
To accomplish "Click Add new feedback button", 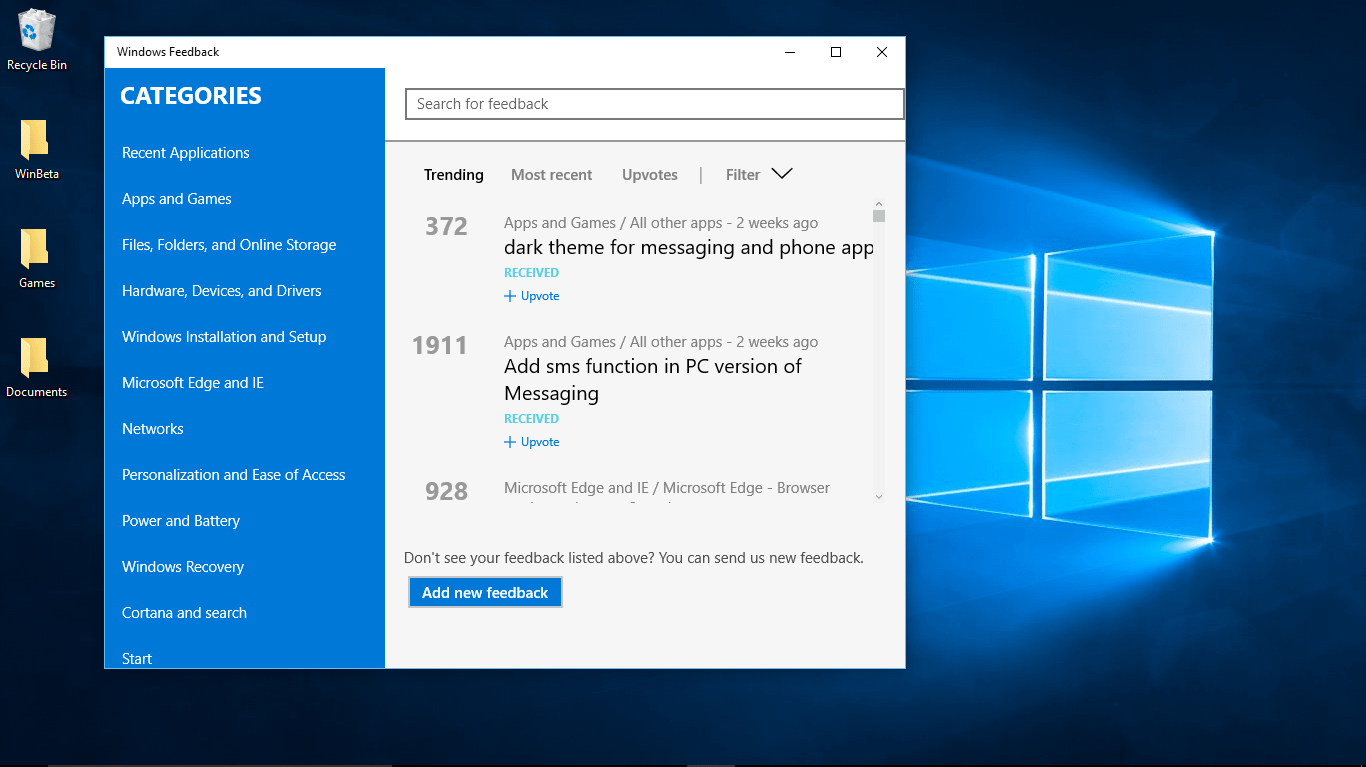I will coord(485,592).
